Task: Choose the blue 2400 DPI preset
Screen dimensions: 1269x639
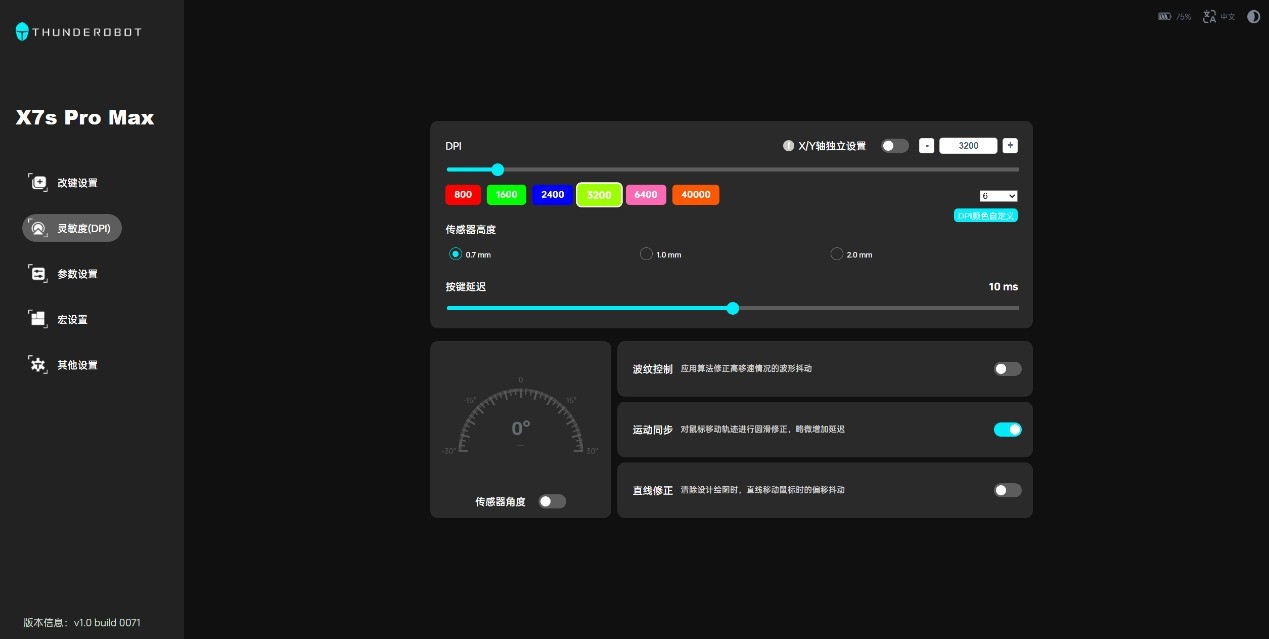Action: pyautogui.click(x=553, y=195)
